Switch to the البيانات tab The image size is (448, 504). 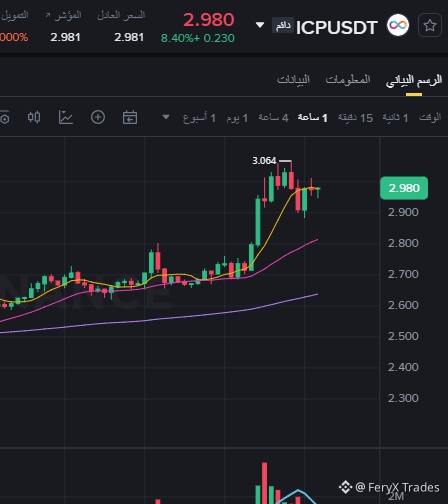point(293,80)
